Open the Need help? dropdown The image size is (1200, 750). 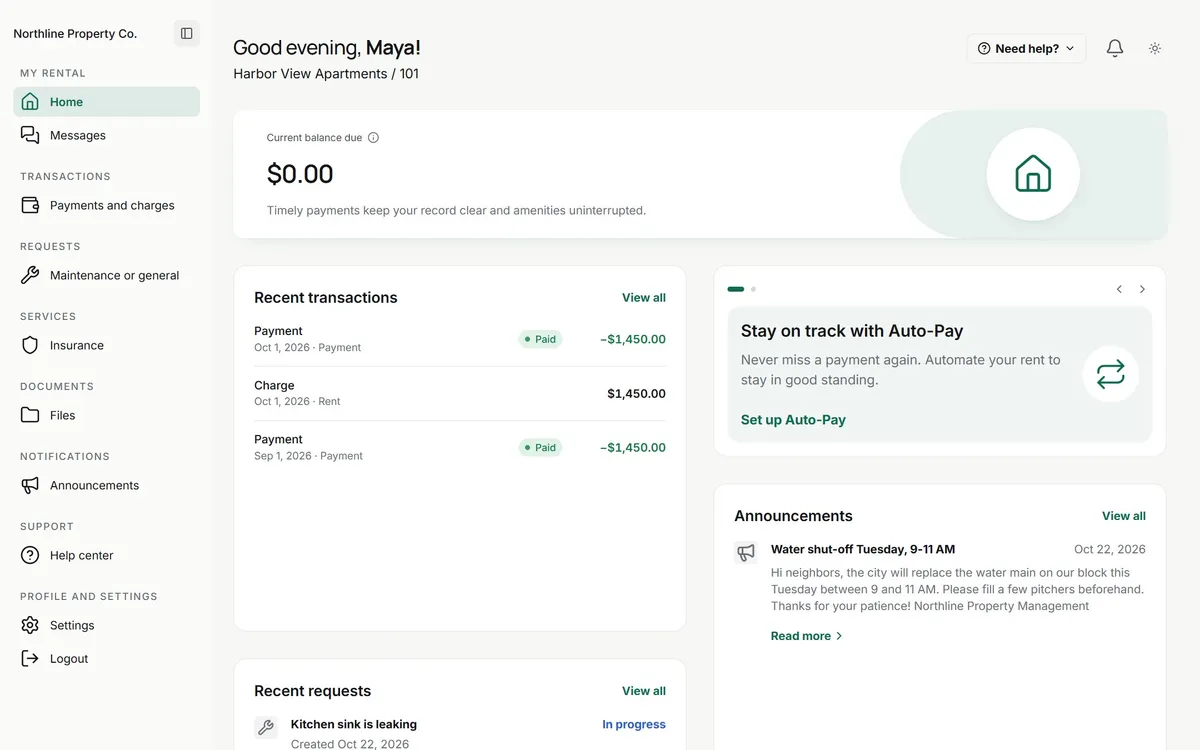click(x=1026, y=48)
